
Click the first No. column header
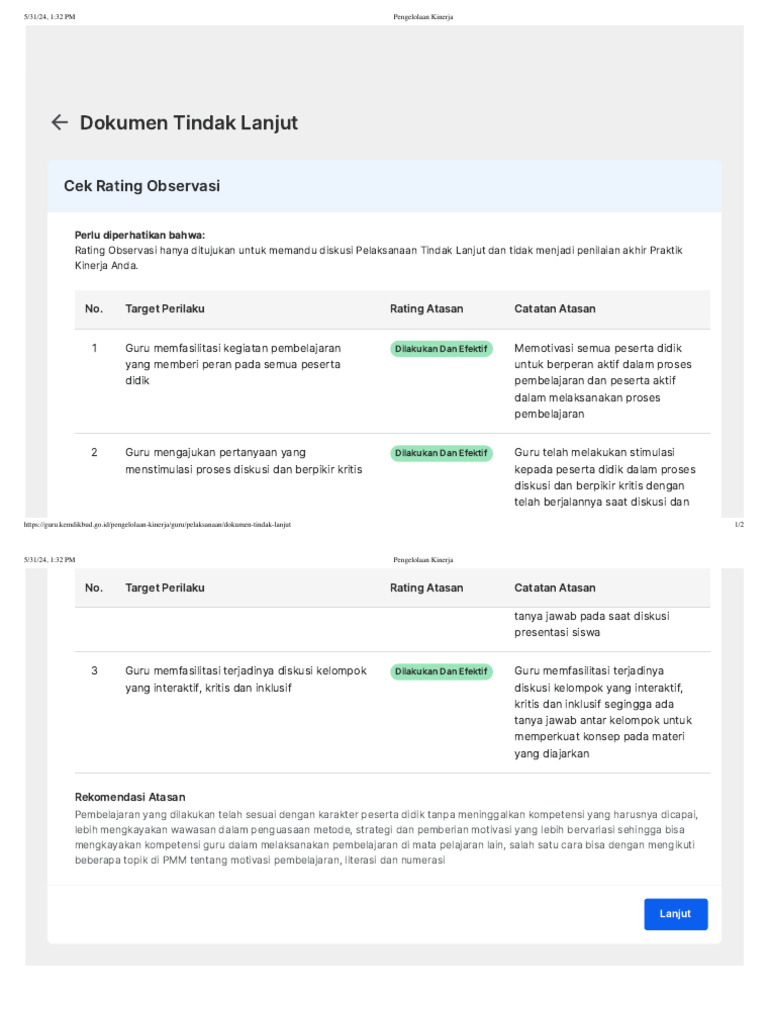(x=94, y=309)
